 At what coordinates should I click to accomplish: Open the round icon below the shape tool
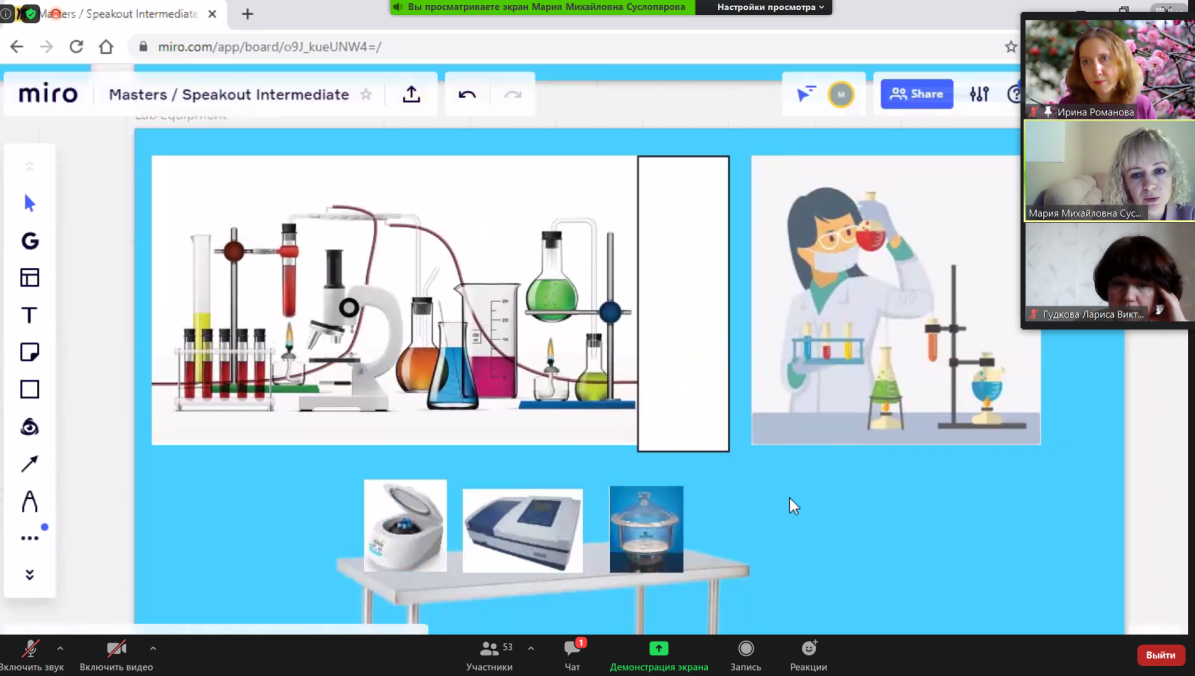tap(30, 427)
